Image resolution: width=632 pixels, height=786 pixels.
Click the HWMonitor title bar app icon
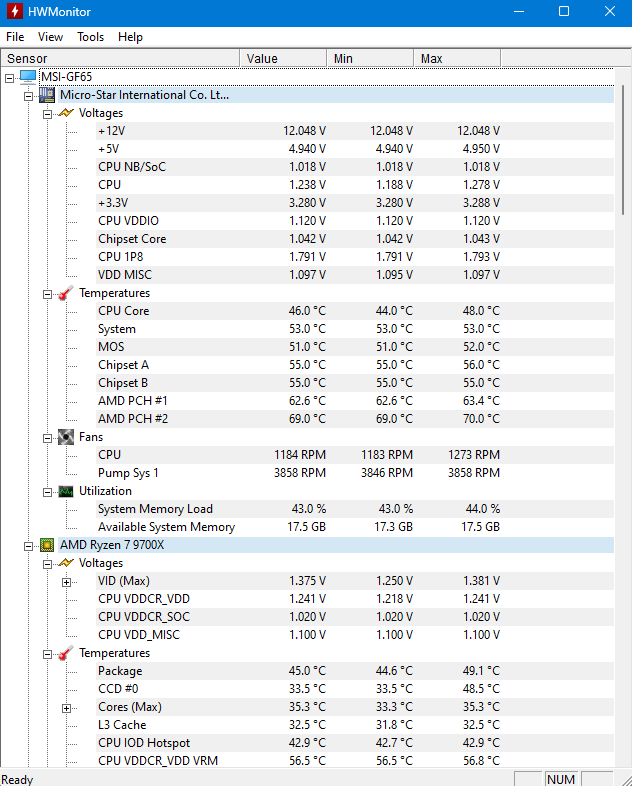pyautogui.click(x=15, y=12)
